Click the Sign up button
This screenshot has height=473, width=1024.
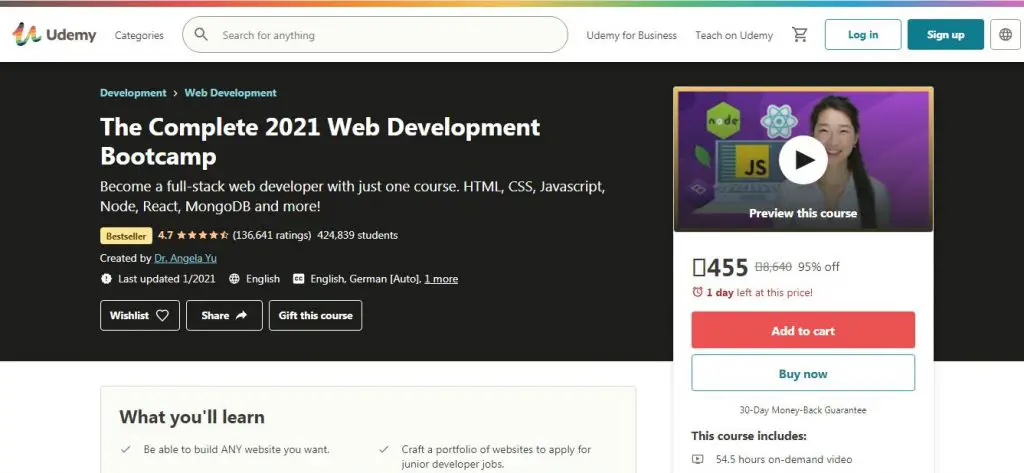click(x=945, y=35)
